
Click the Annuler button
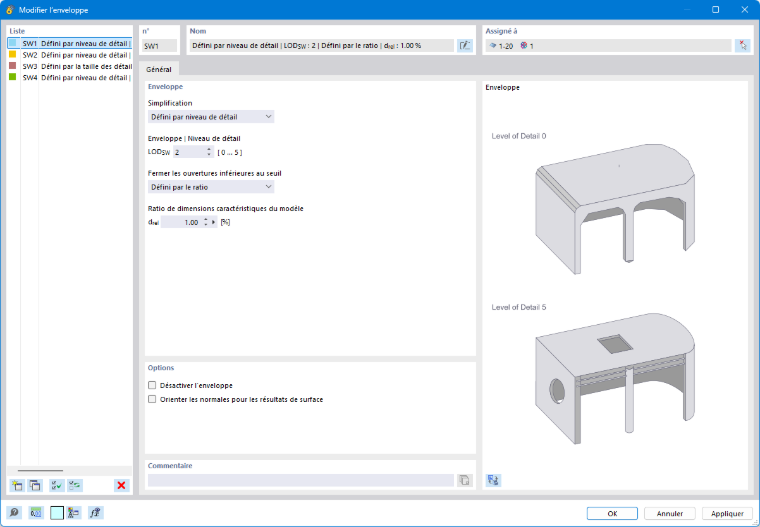[x=670, y=513]
